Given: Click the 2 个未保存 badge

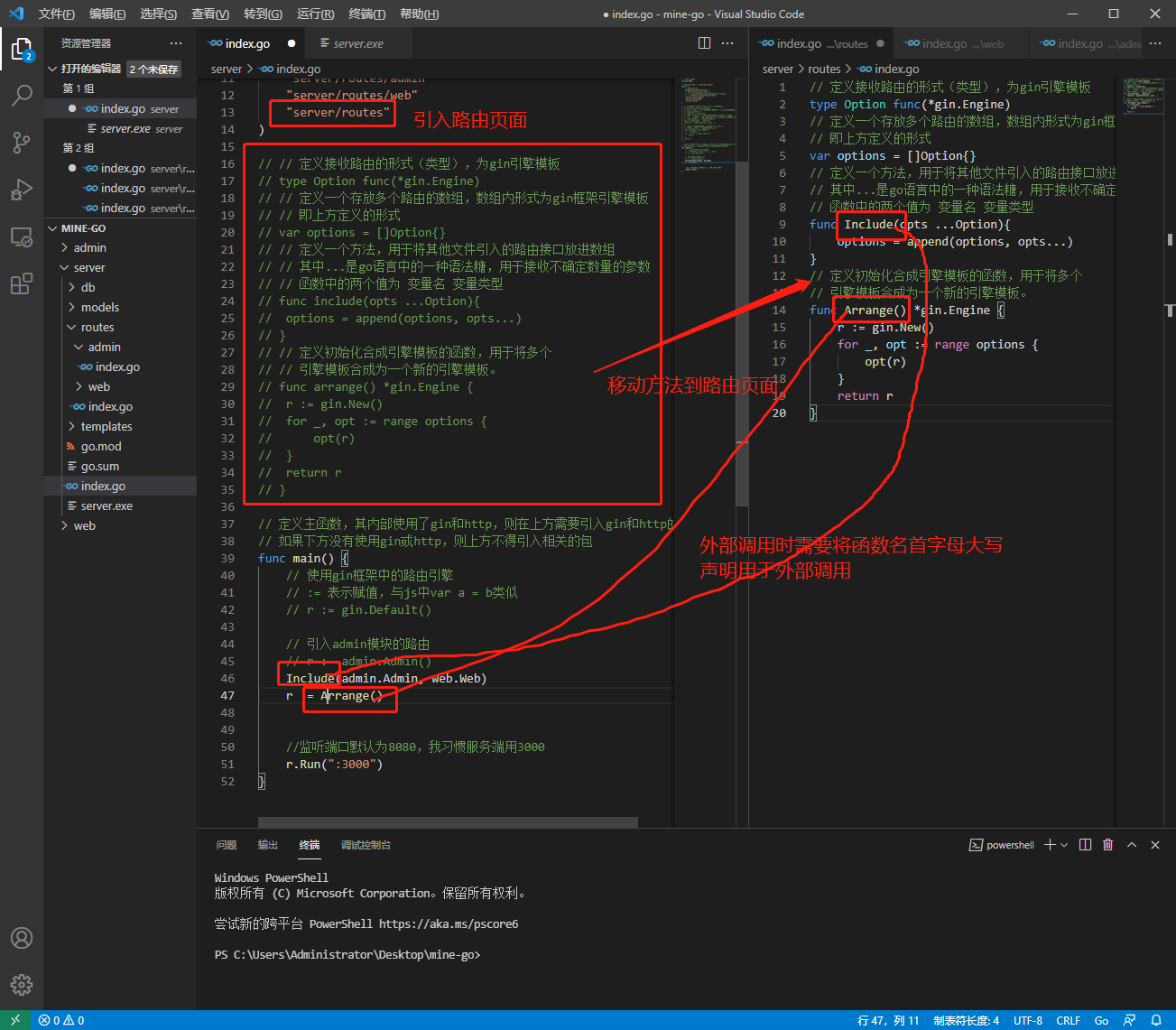Looking at the screenshot, I should [154, 70].
